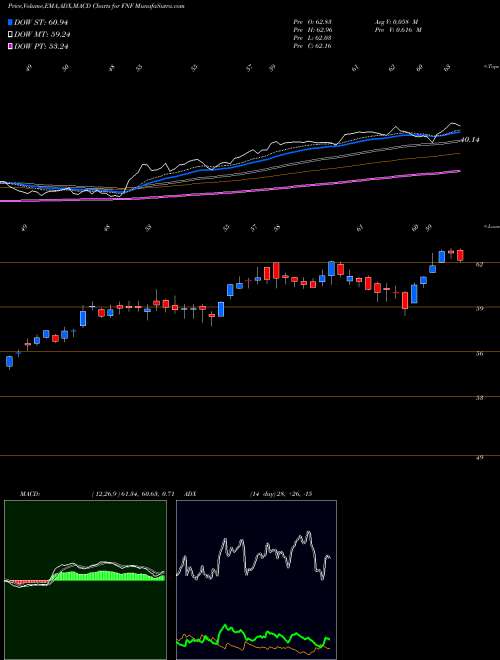Select the 'DOW ST: 60.94' legend text
500x660 pixels.
pos(41,22)
